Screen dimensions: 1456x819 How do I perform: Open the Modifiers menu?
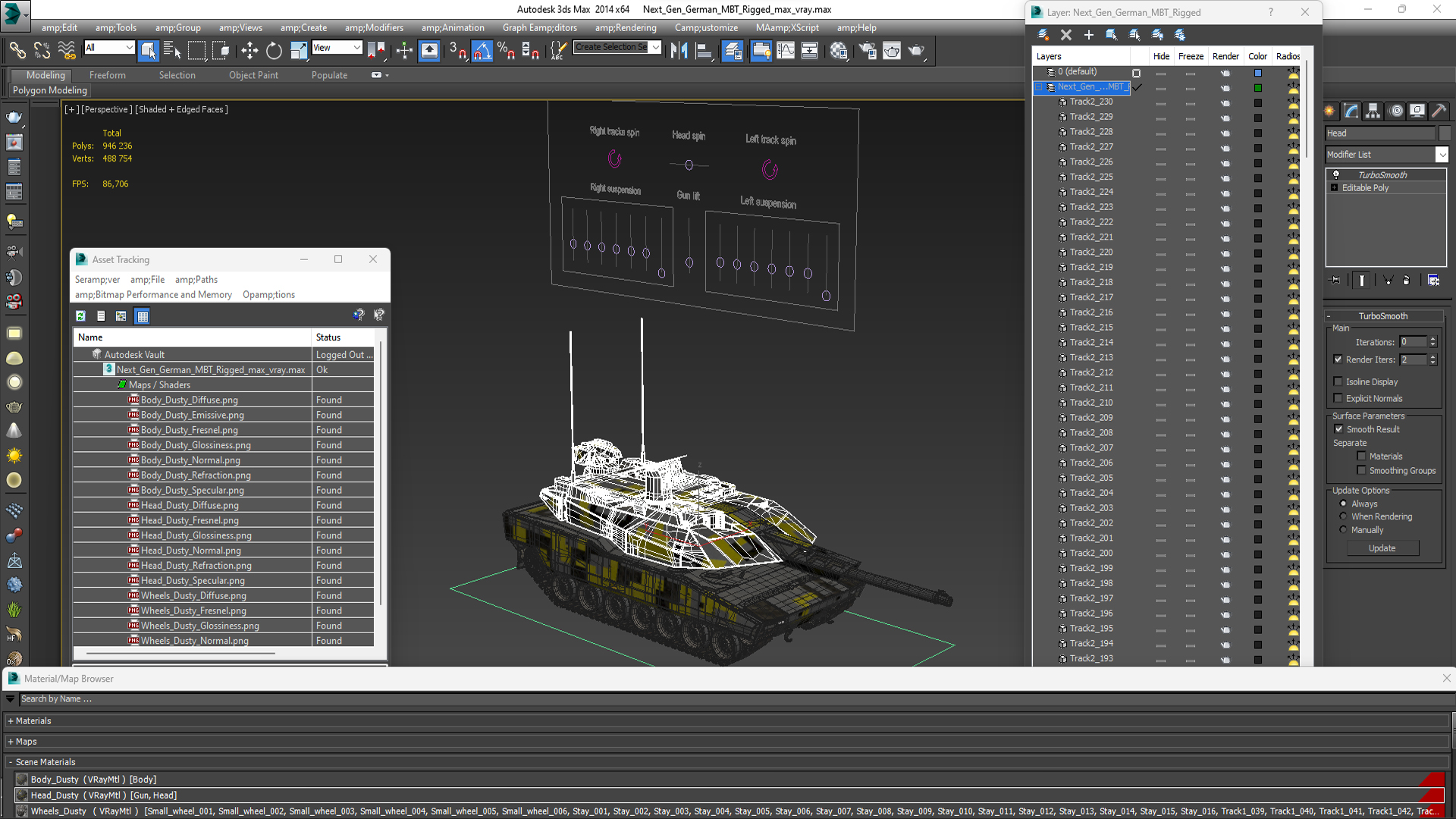(374, 28)
